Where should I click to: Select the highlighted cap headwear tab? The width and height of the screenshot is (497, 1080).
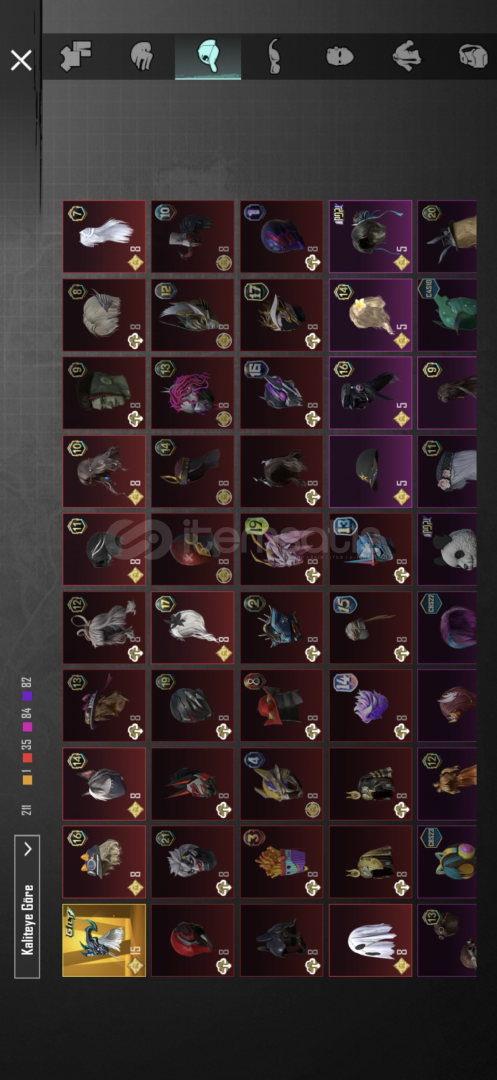[208, 56]
